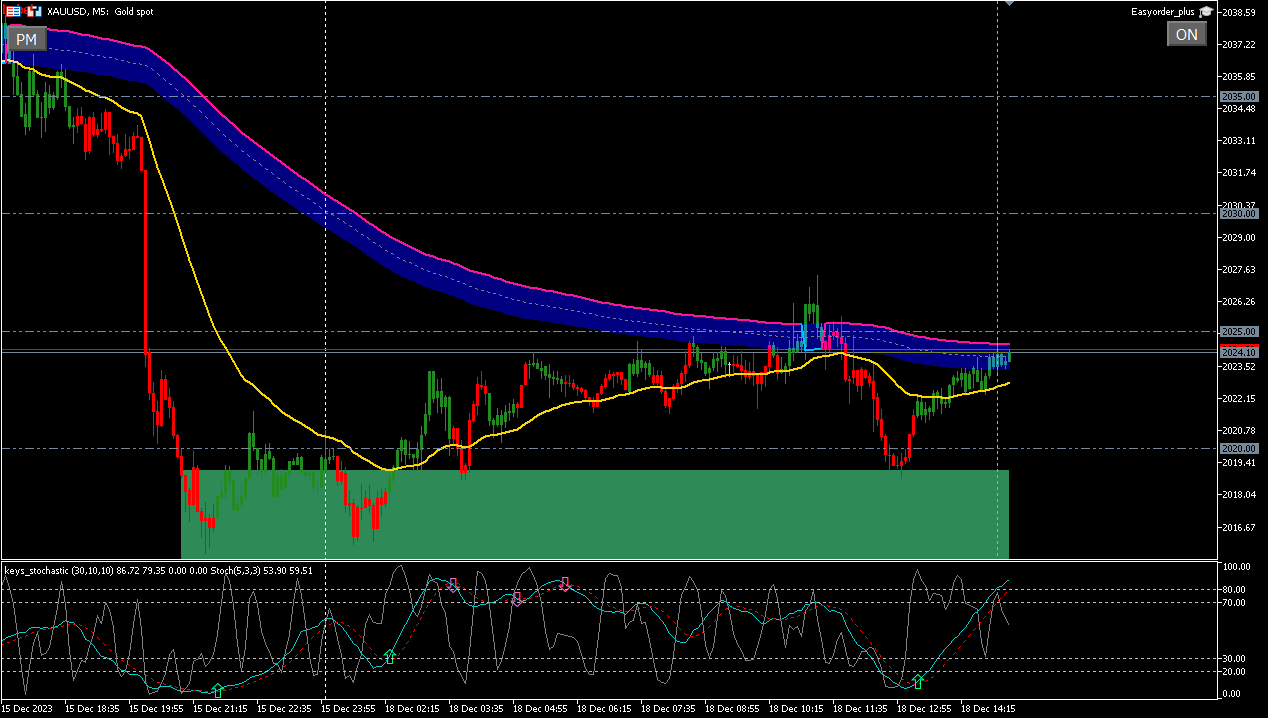Viewport: 1268px width, 718px height.
Task: Click the rightmost green up arrow signal
Action: pos(918,682)
